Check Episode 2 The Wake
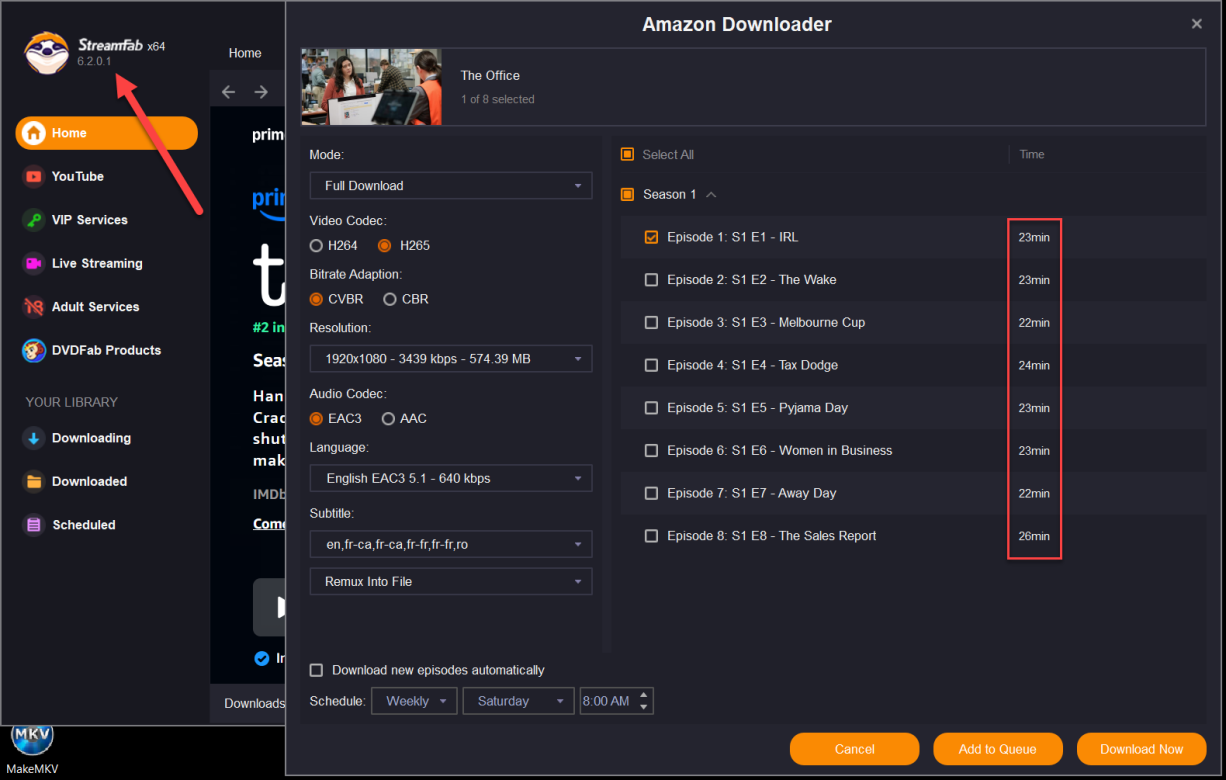Viewport: 1226px width, 780px height. 651,280
